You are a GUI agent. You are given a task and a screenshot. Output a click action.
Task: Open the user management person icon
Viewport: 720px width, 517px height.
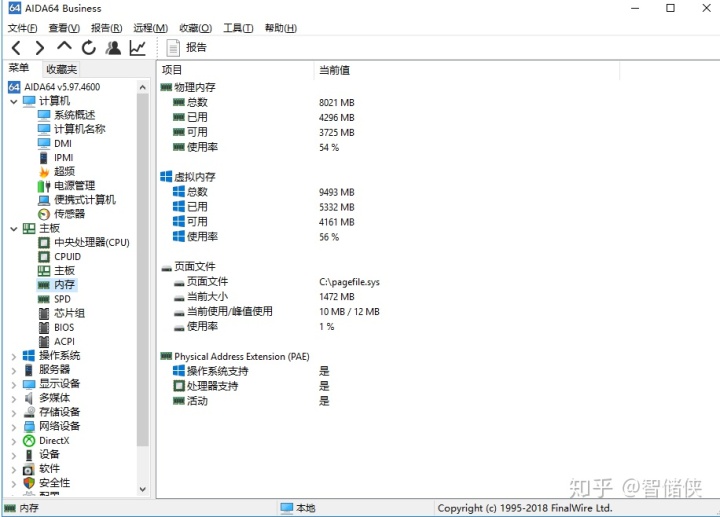[x=113, y=48]
